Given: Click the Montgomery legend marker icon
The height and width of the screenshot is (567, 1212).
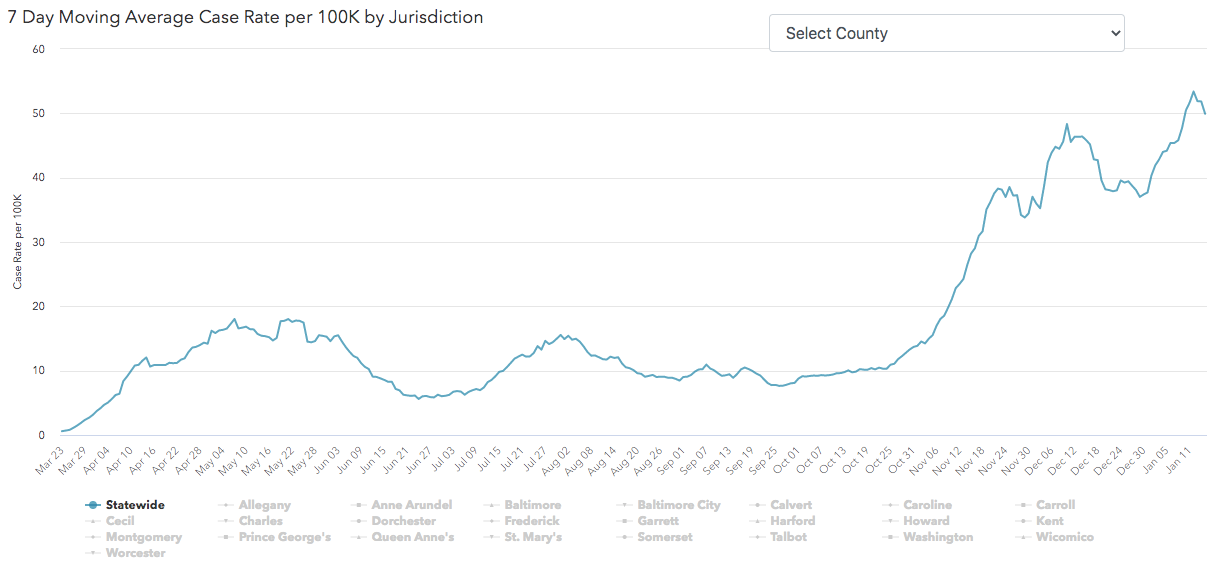Looking at the screenshot, I should click(x=93, y=537).
